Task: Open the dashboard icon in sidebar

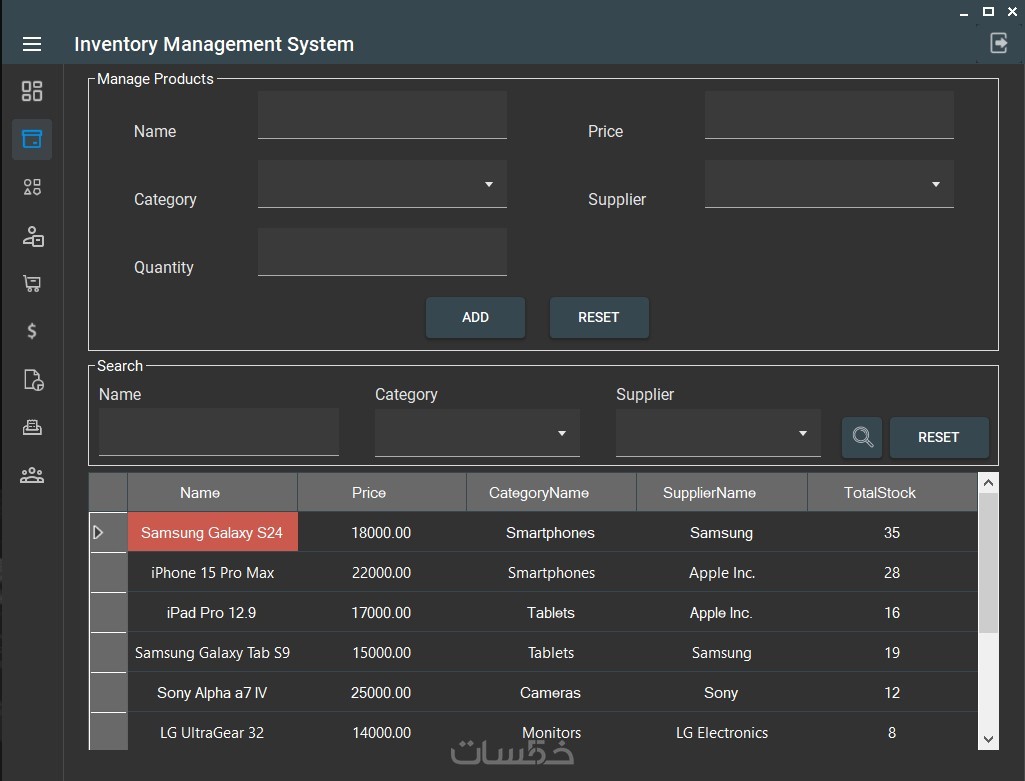Action: 31,91
